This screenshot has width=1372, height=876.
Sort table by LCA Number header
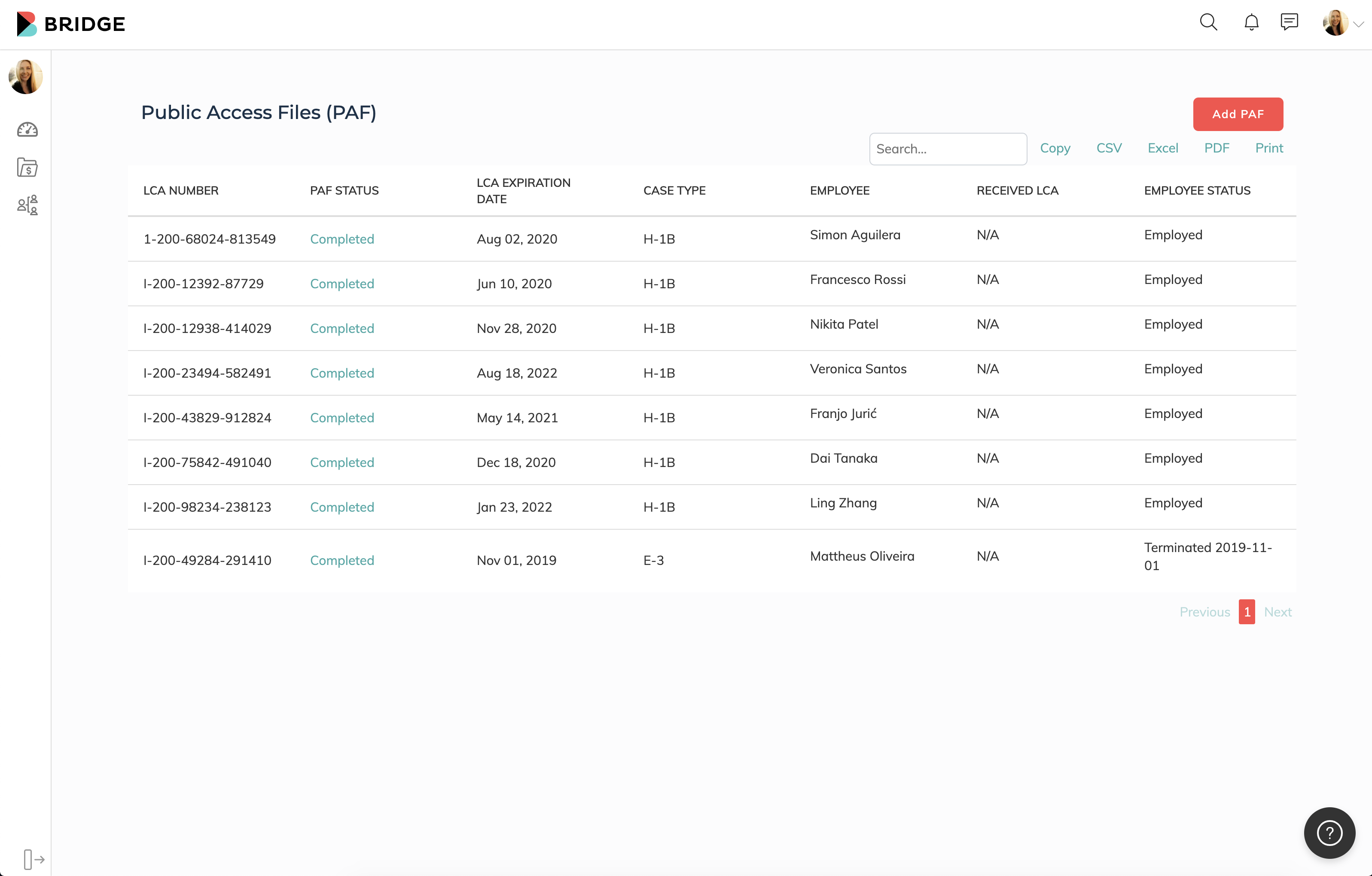coord(180,191)
